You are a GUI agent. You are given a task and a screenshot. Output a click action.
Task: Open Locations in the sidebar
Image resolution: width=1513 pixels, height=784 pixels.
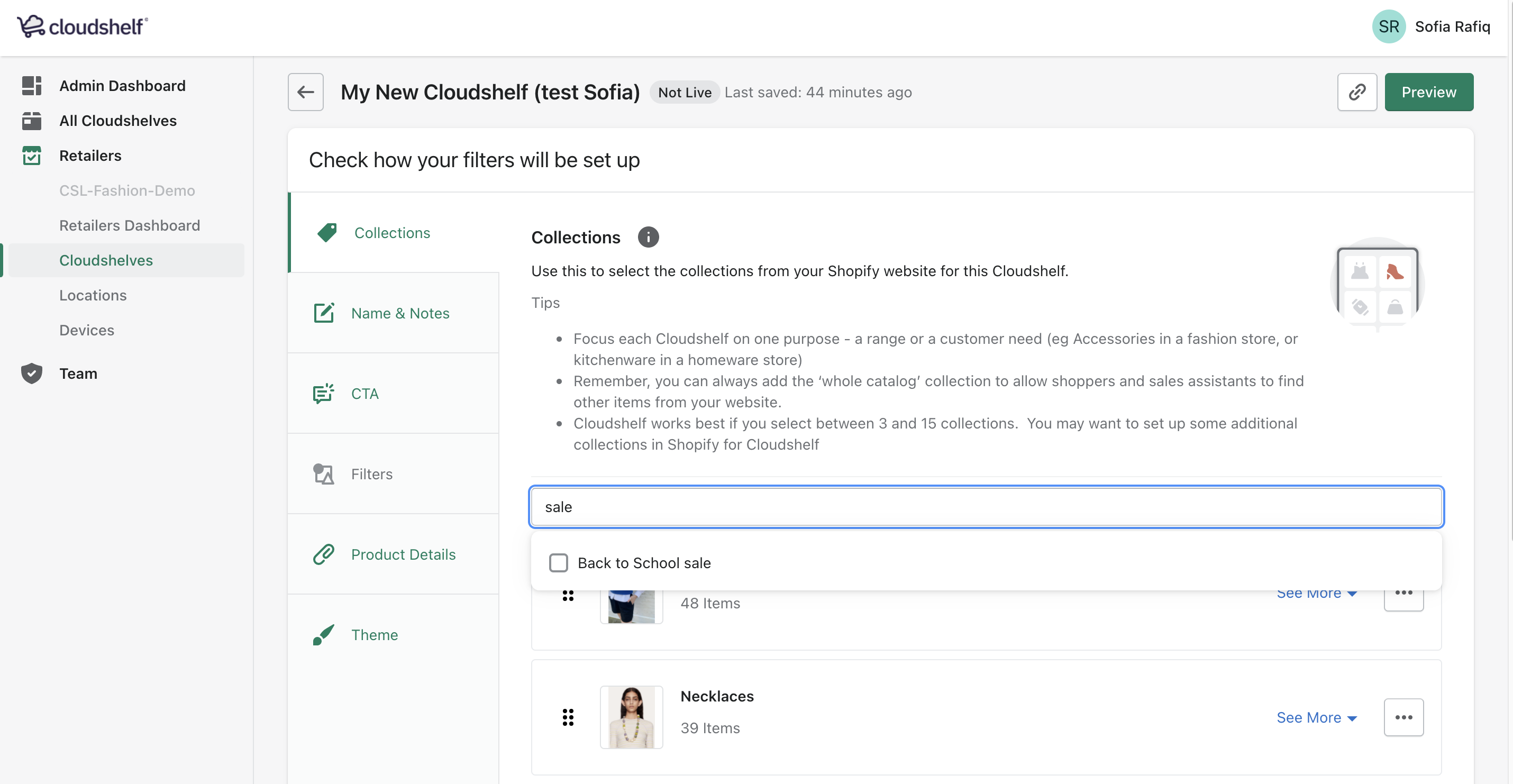[x=93, y=295]
